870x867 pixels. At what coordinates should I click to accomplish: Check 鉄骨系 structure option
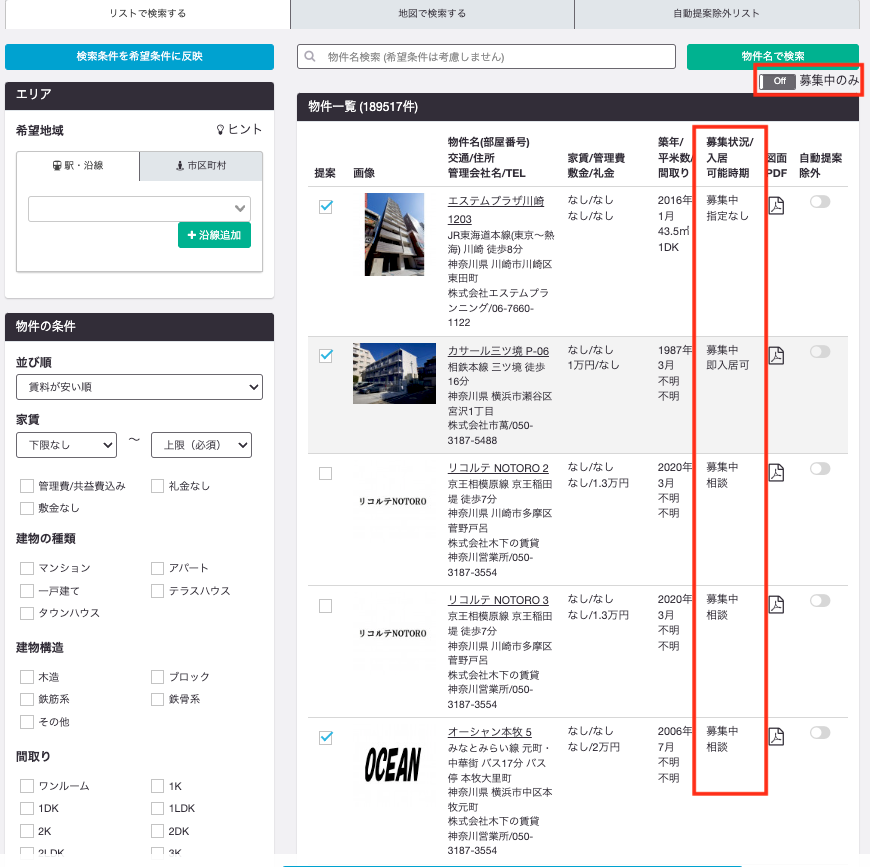point(158,699)
